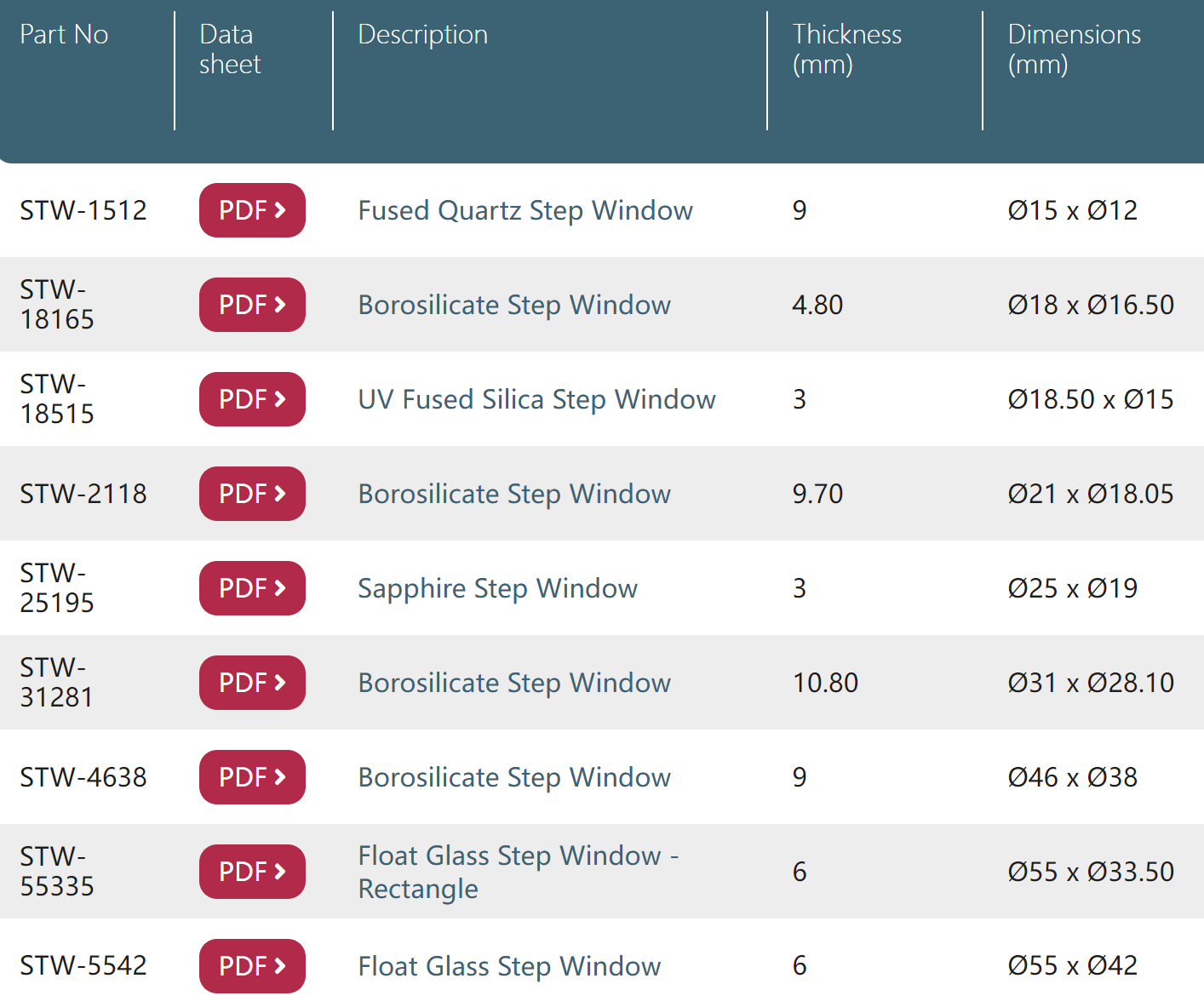The width and height of the screenshot is (1204, 1007).
Task: Open the UV Fused Silica Step Window link
Action: tap(537, 399)
